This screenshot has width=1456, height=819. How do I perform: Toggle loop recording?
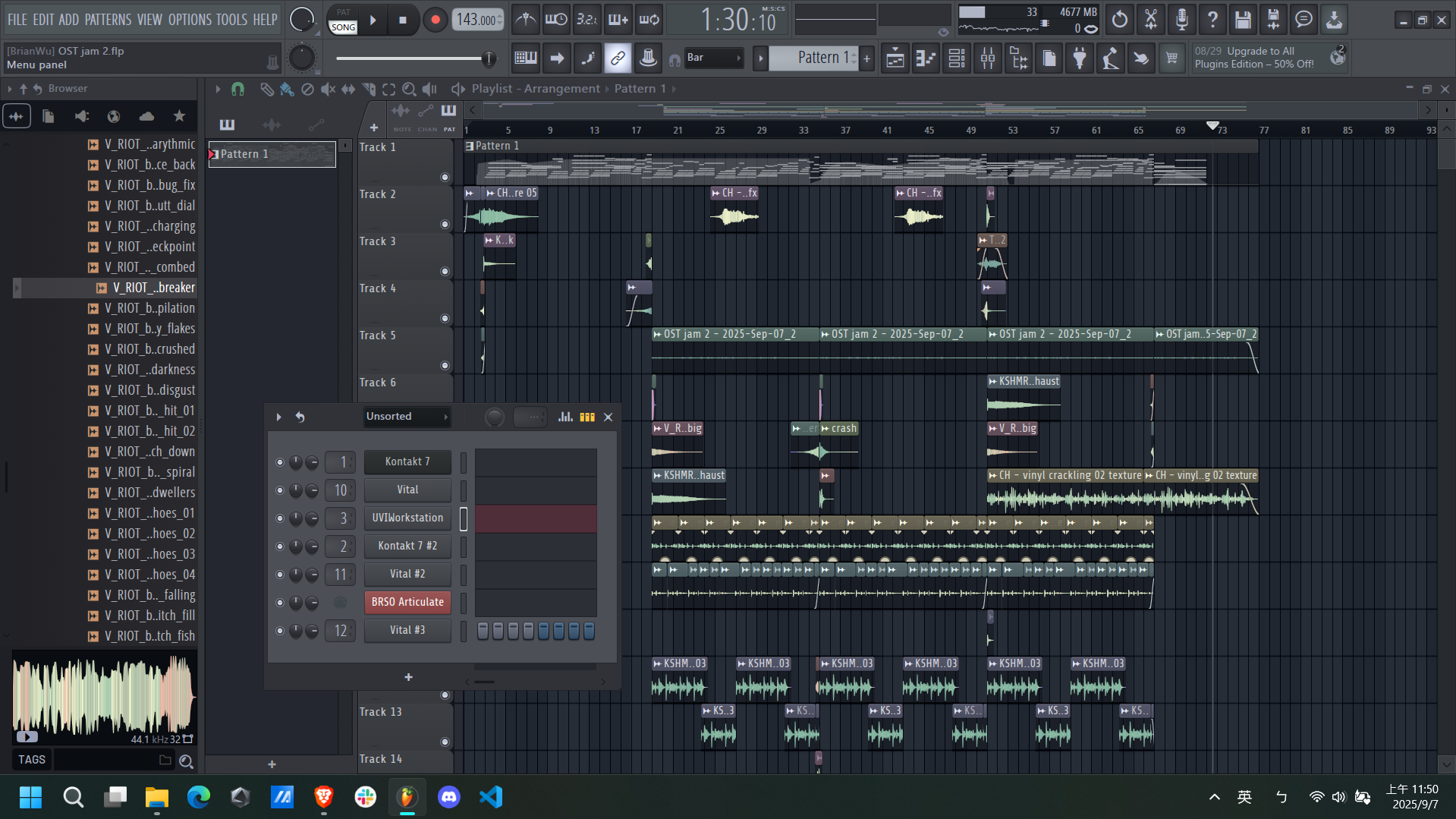tap(649, 20)
